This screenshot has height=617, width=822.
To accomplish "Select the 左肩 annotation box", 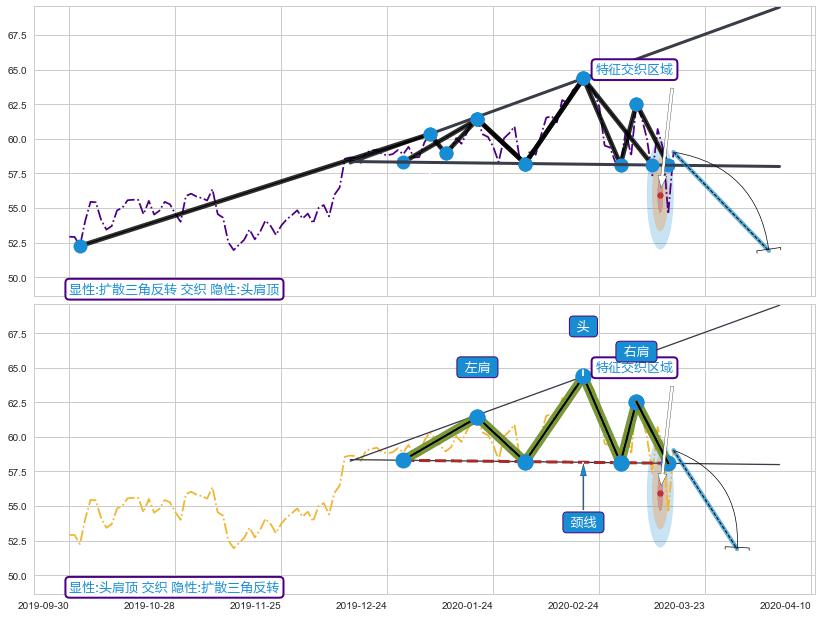I will pyautogui.click(x=477, y=367).
